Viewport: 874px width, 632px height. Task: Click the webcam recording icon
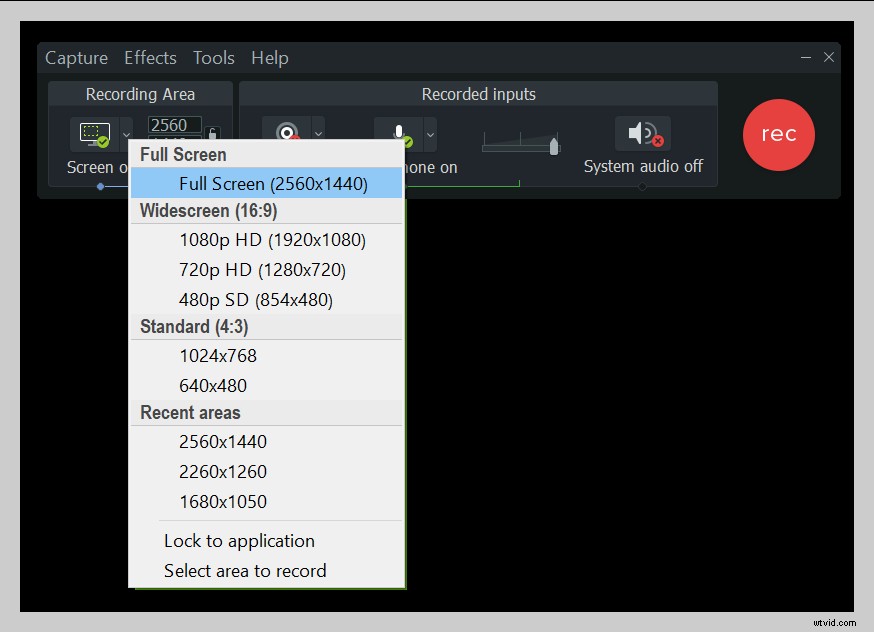pyautogui.click(x=289, y=131)
